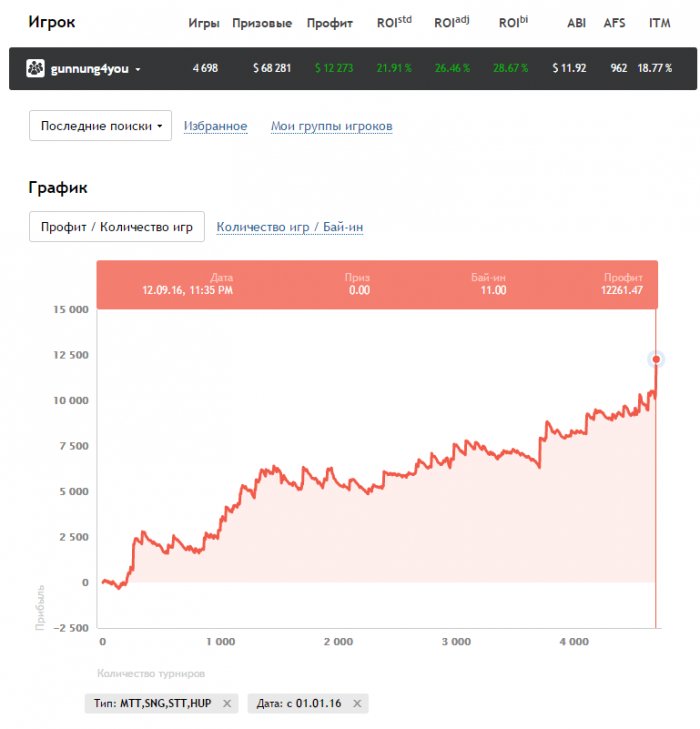Screen dimensions: 700x729
Task: Open Мои группы игроков link
Action: pos(331,126)
